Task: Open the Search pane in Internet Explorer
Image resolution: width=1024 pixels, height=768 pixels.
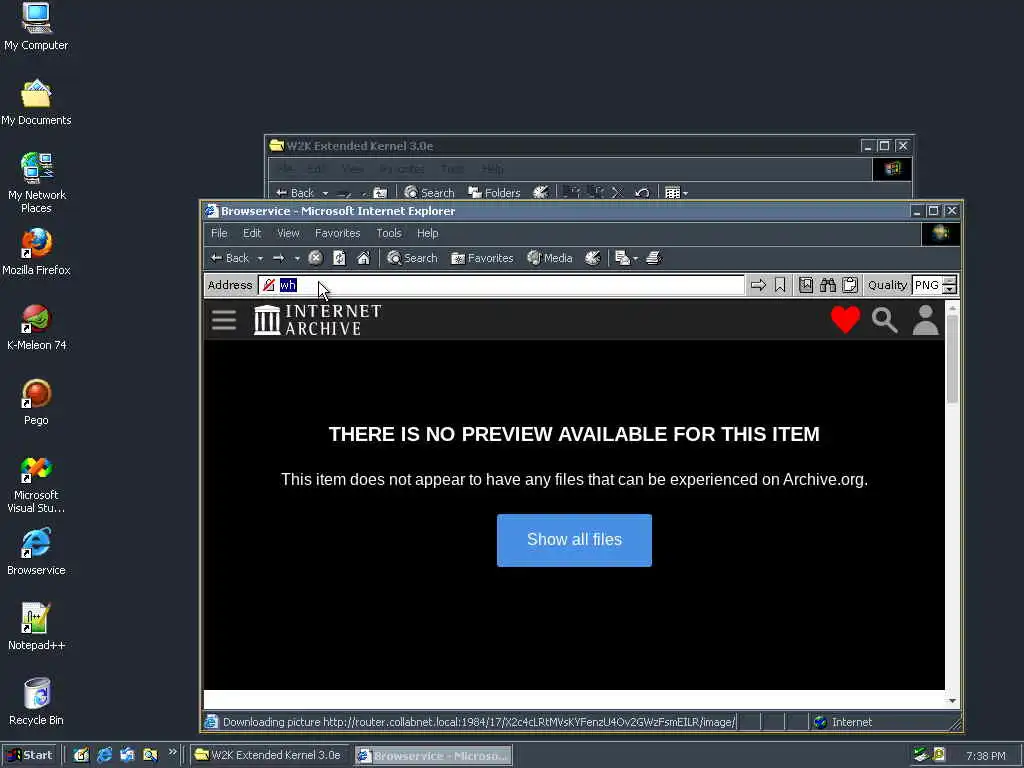Action: (x=412, y=258)
